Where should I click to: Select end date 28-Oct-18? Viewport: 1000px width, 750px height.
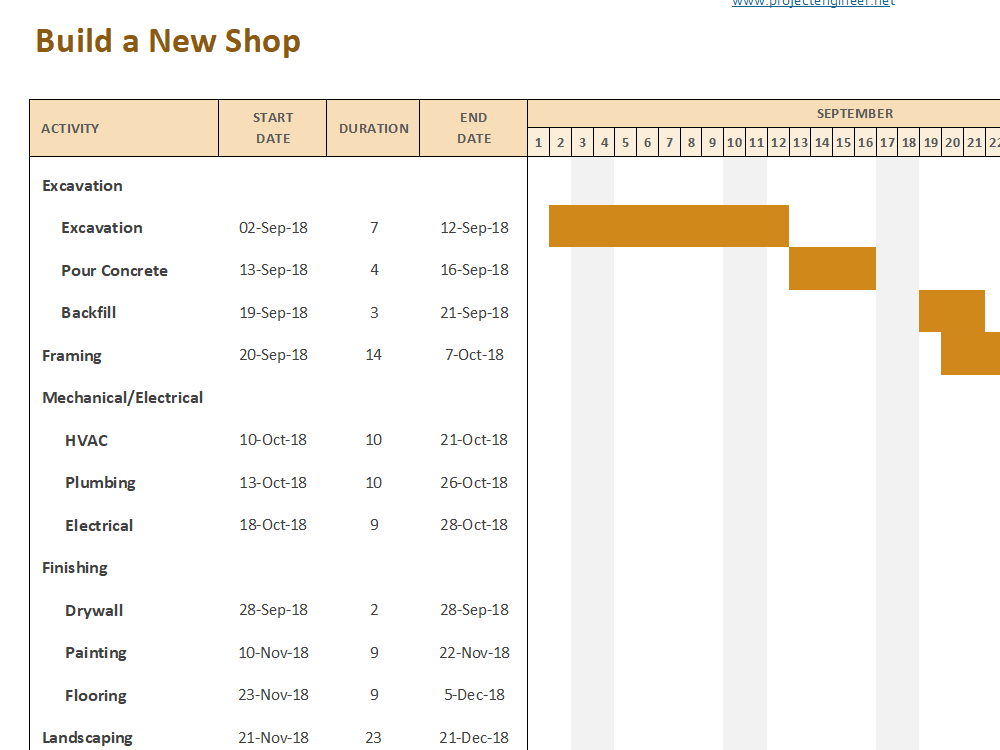(474, 524)
